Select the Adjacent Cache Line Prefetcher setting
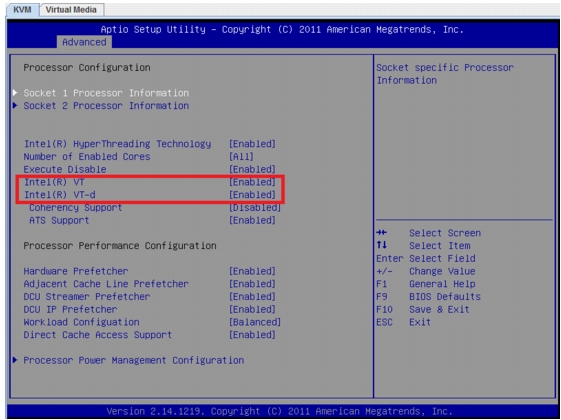 click(106, 284)
